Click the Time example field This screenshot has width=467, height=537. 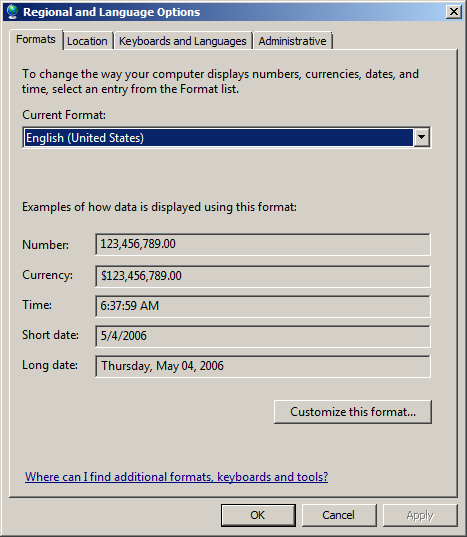pyautogui.click(x=263, y=306)
